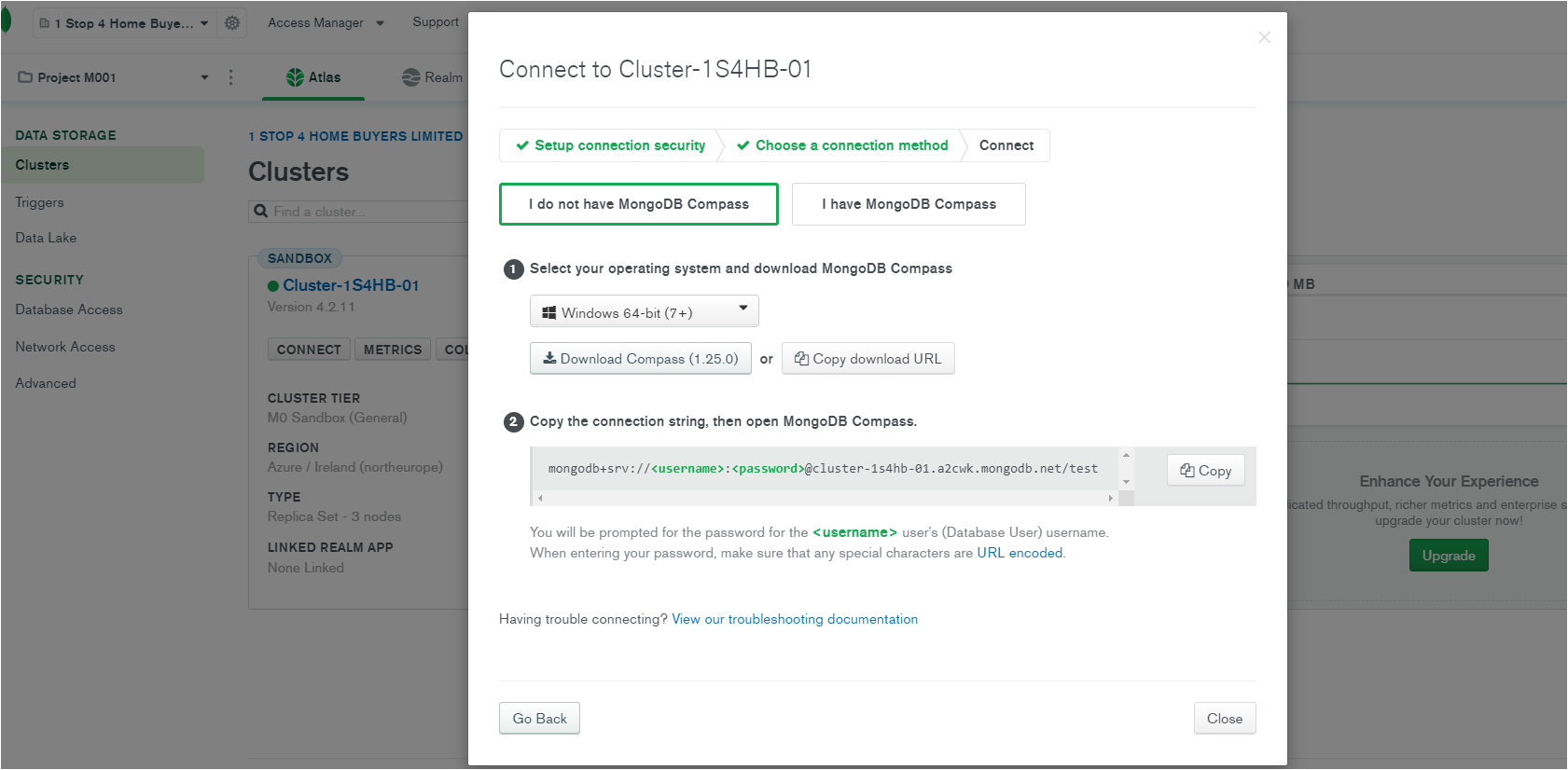Click the Go Back button

click(539, 719)
